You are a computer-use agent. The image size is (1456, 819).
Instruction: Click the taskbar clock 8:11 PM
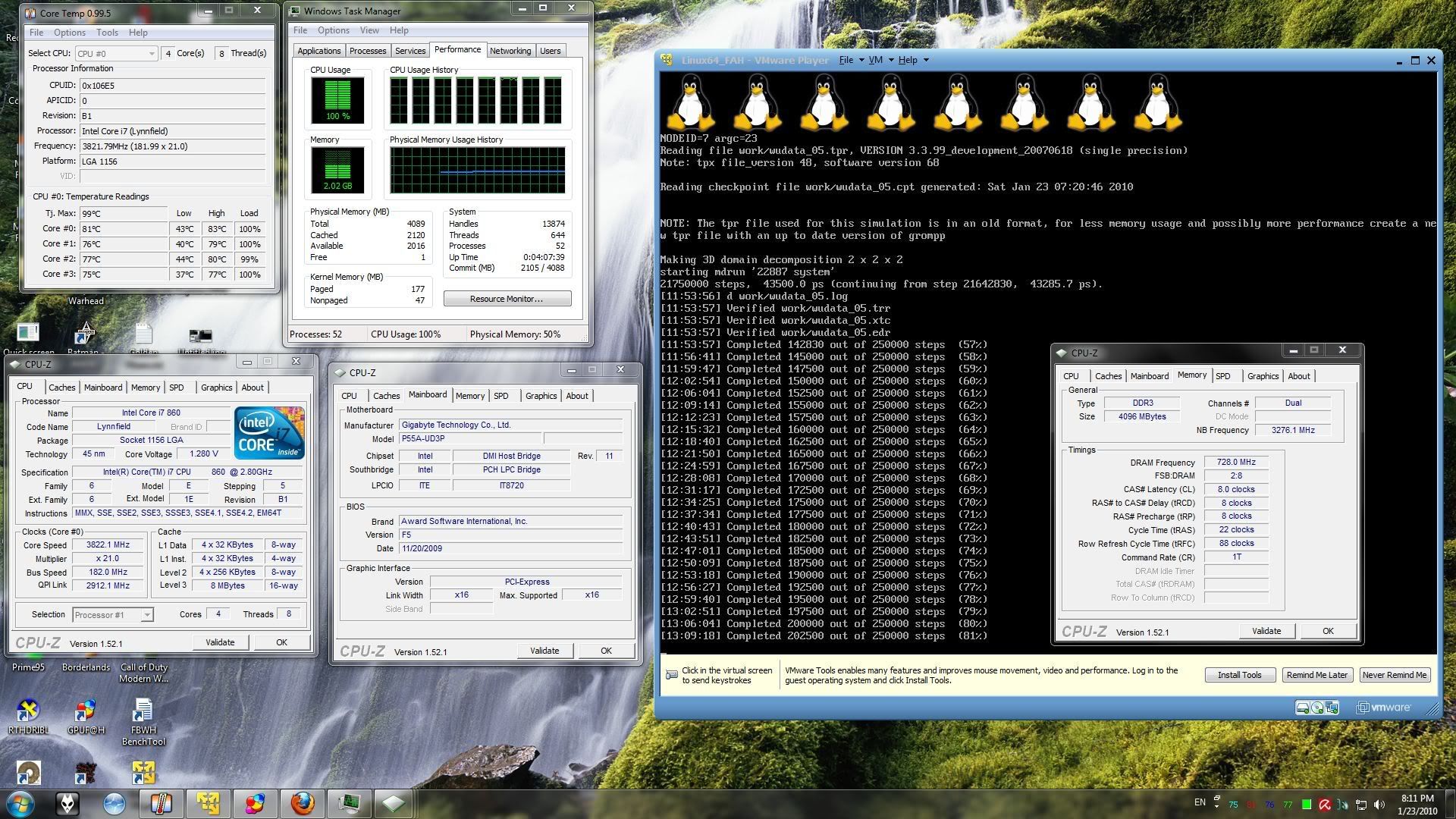click(x=1417, y=799)
